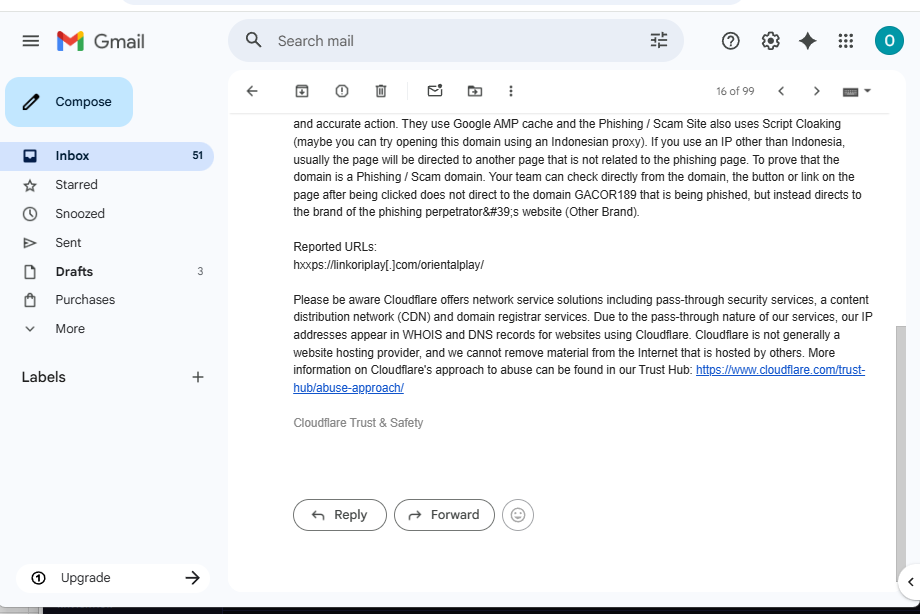Screen dimensions: 920x614
Task: Click the Labels heading
Action: pyautogui.click(x=43, y=377)
